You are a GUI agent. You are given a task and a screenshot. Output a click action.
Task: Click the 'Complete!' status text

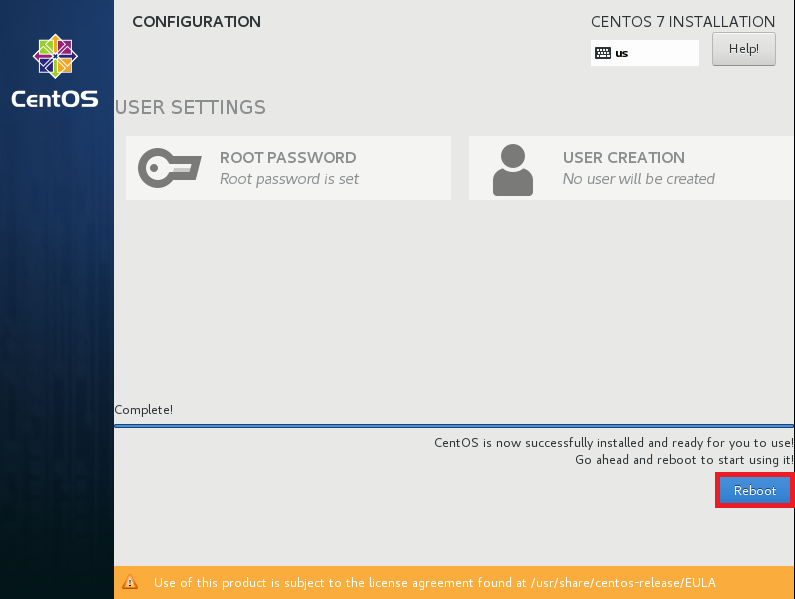coord(143,410)
